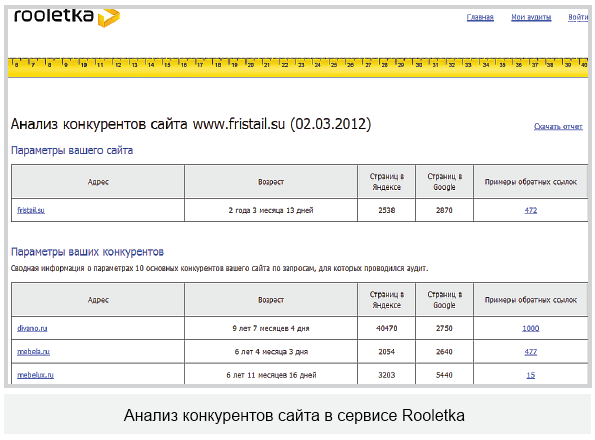
Task: Click the Скачать отчет link
Action: (558, 126)
